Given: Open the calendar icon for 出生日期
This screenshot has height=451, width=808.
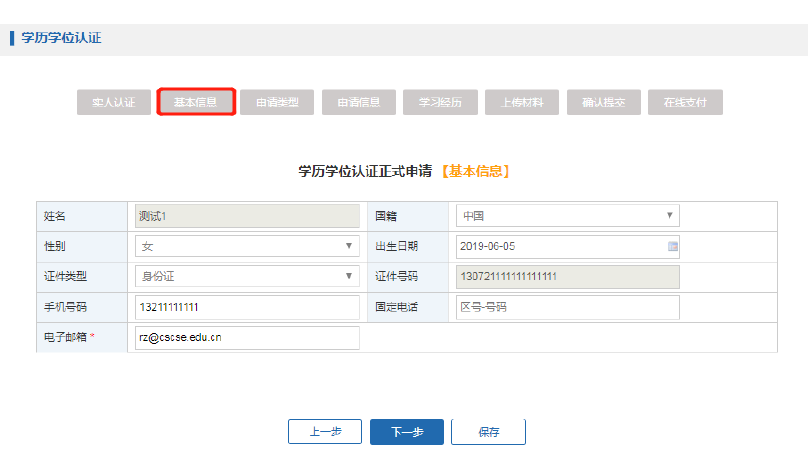Looking at the screenshot, I should click(x=672, y=246).
